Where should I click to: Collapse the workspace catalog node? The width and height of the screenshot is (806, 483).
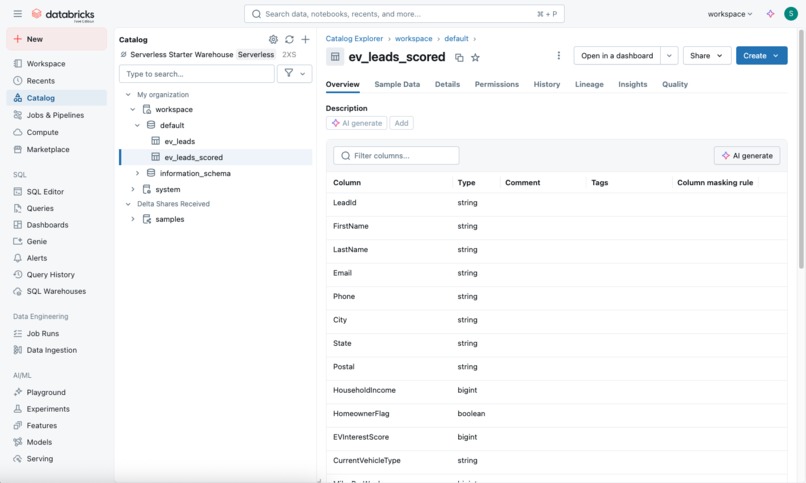tap(133, 109)
